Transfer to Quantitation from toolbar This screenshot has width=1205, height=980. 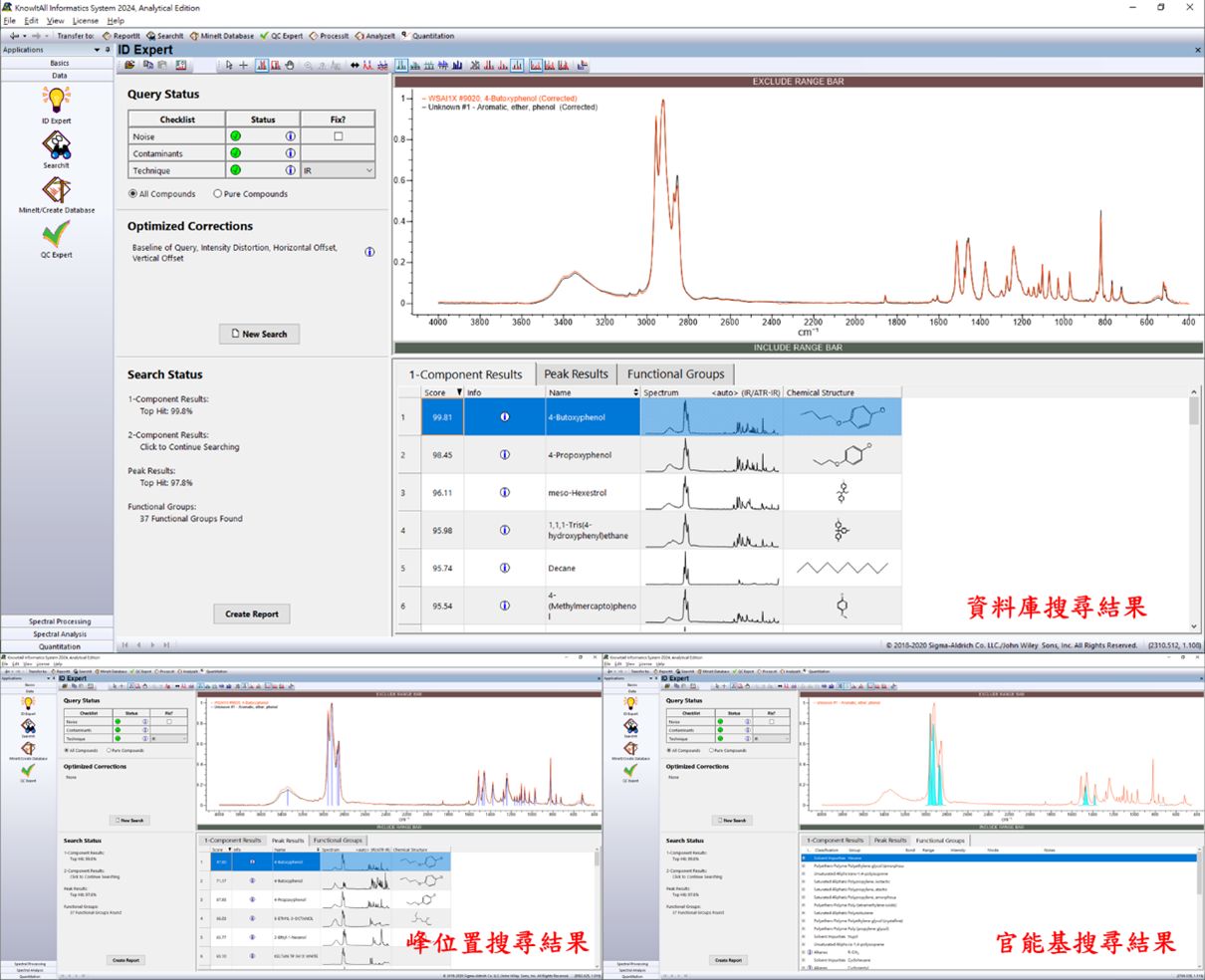(x=428, y=36)
